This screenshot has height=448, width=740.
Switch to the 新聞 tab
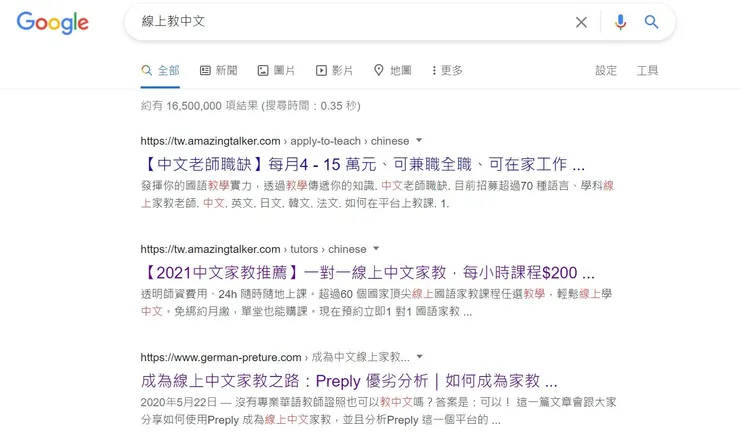pos(219,70)
